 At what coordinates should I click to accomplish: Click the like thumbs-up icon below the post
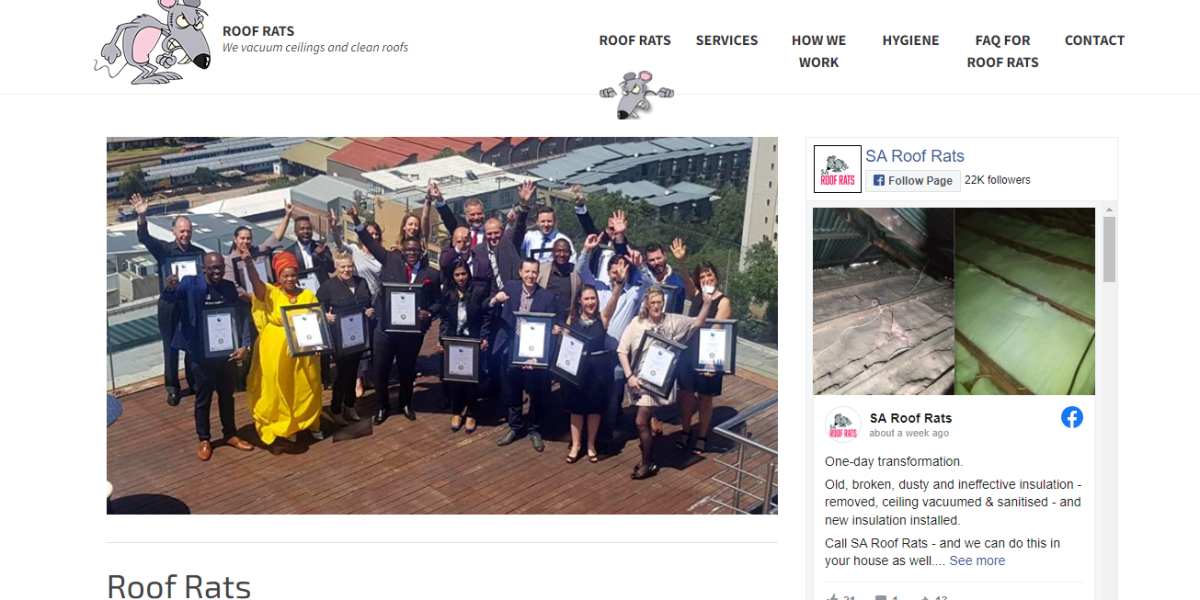(832, 598)
